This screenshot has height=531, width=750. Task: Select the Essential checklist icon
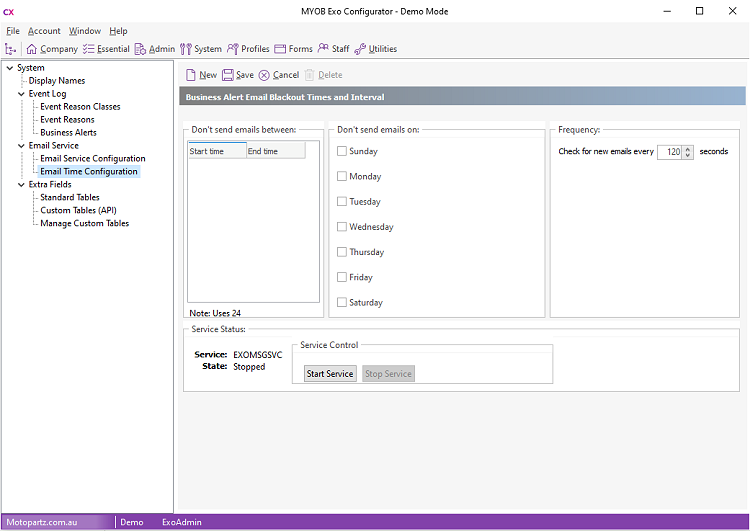click(x=88, y=49)
